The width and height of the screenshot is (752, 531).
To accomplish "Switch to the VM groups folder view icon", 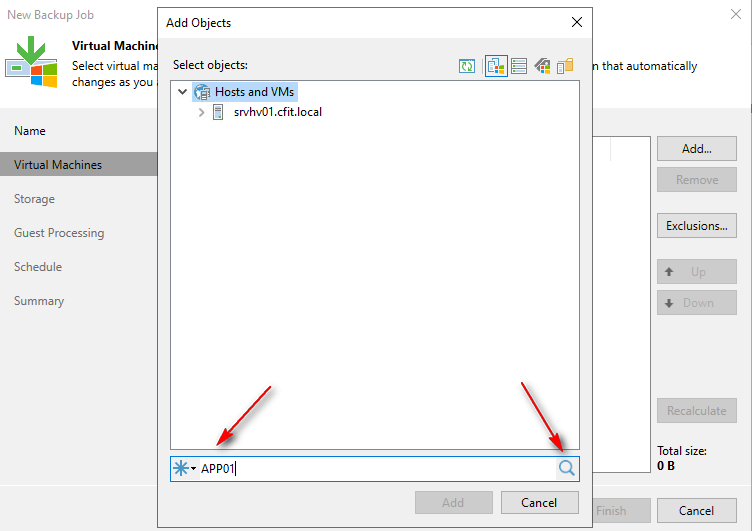I will pos(565,66).
